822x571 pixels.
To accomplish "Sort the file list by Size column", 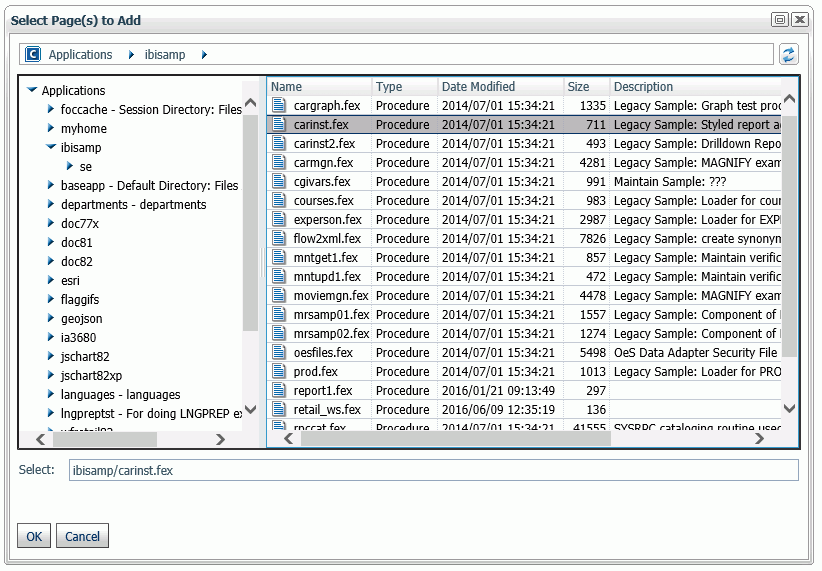I will coord(587,86).
